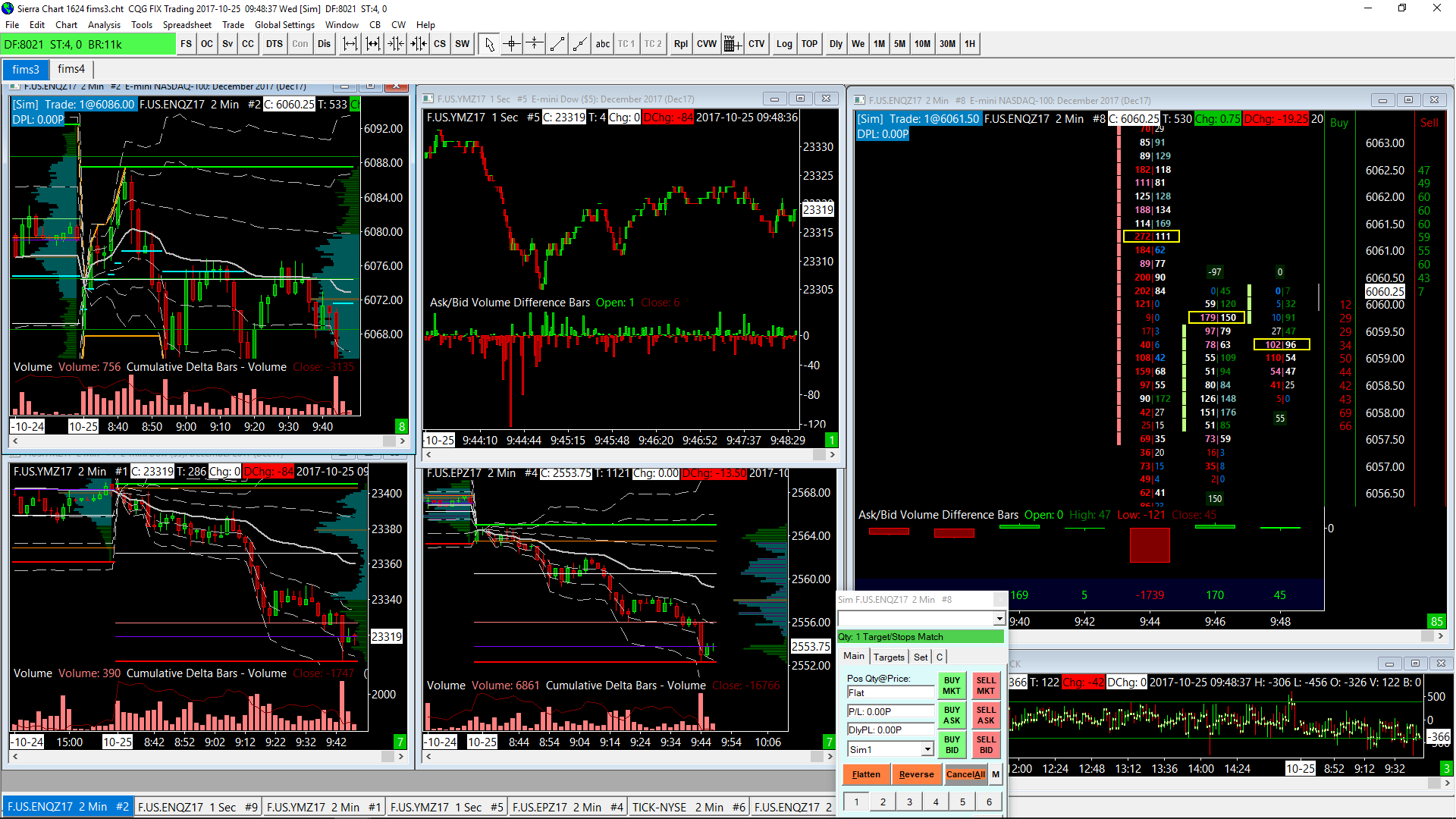Select the line drawing tool
The width and height of the screenshot is (1456, 819).
coord(557,44)
